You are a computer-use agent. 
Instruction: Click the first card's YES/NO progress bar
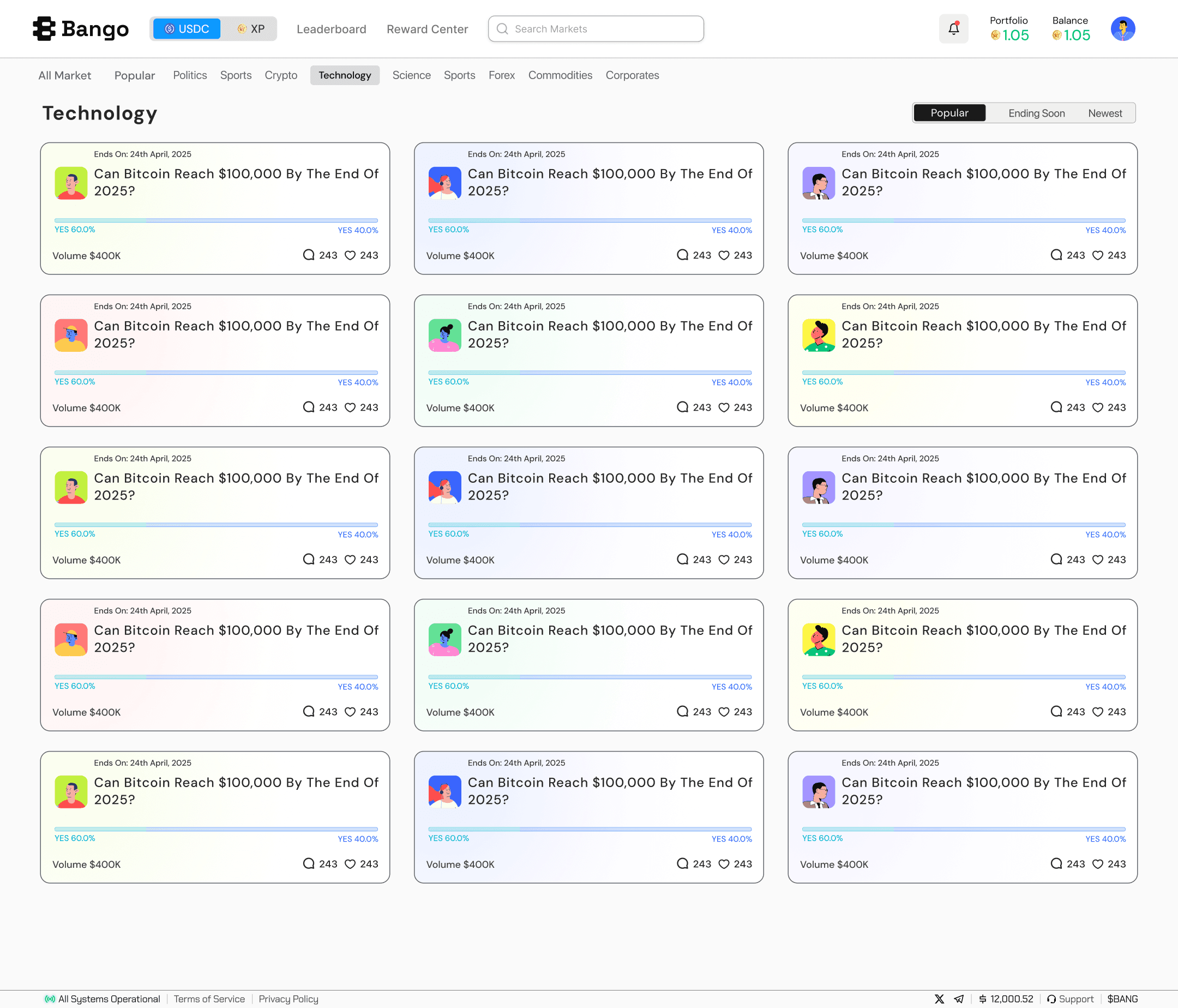216,220
